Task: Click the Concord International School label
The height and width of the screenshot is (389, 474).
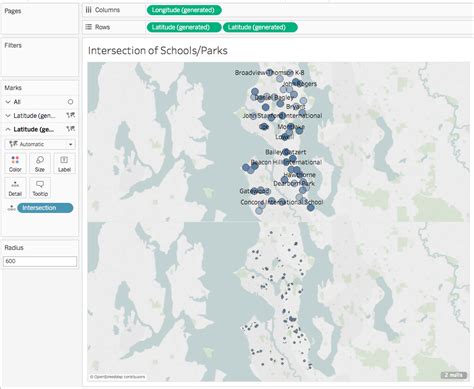Action: (x=282, y=202)
